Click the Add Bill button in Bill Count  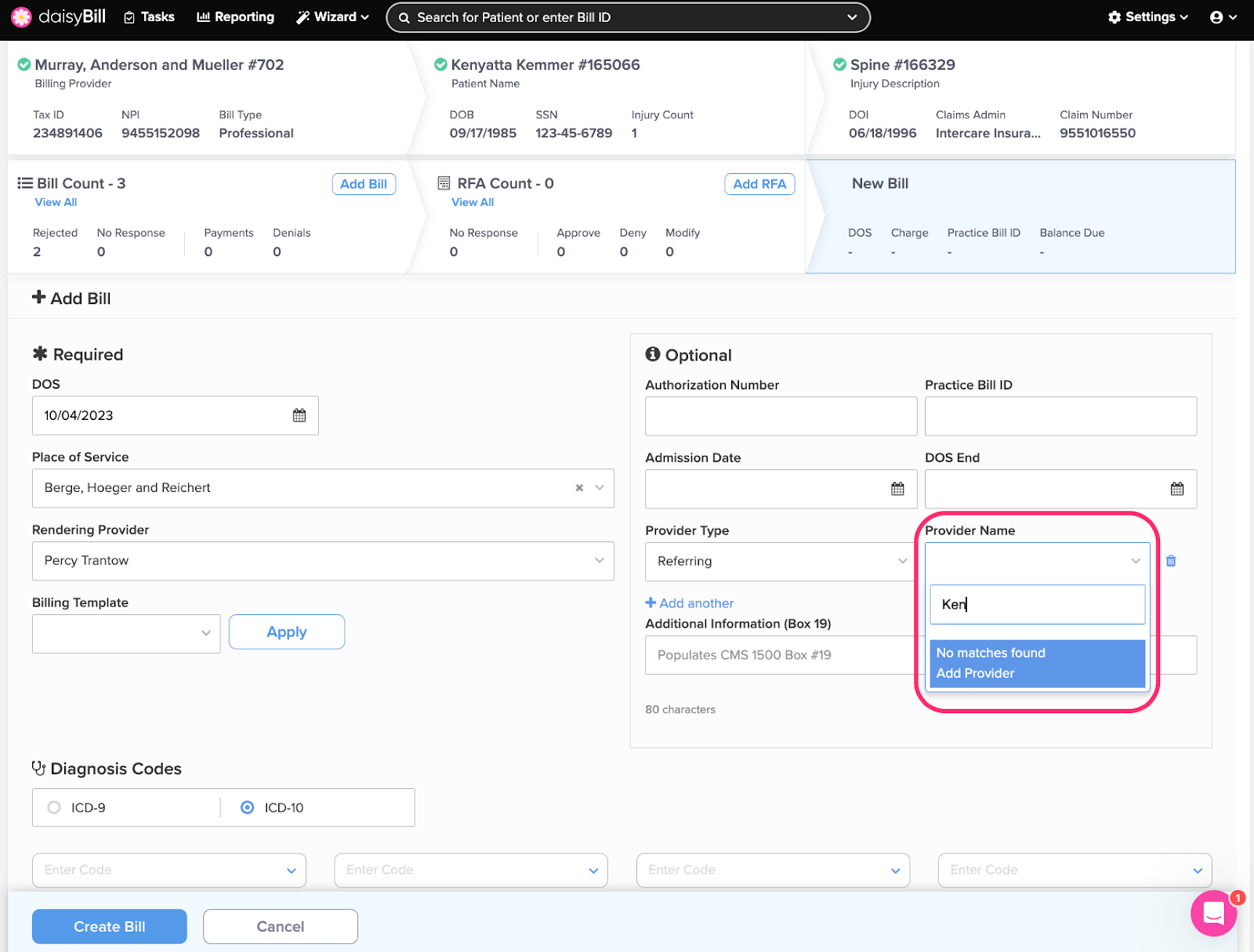(364, 184)
